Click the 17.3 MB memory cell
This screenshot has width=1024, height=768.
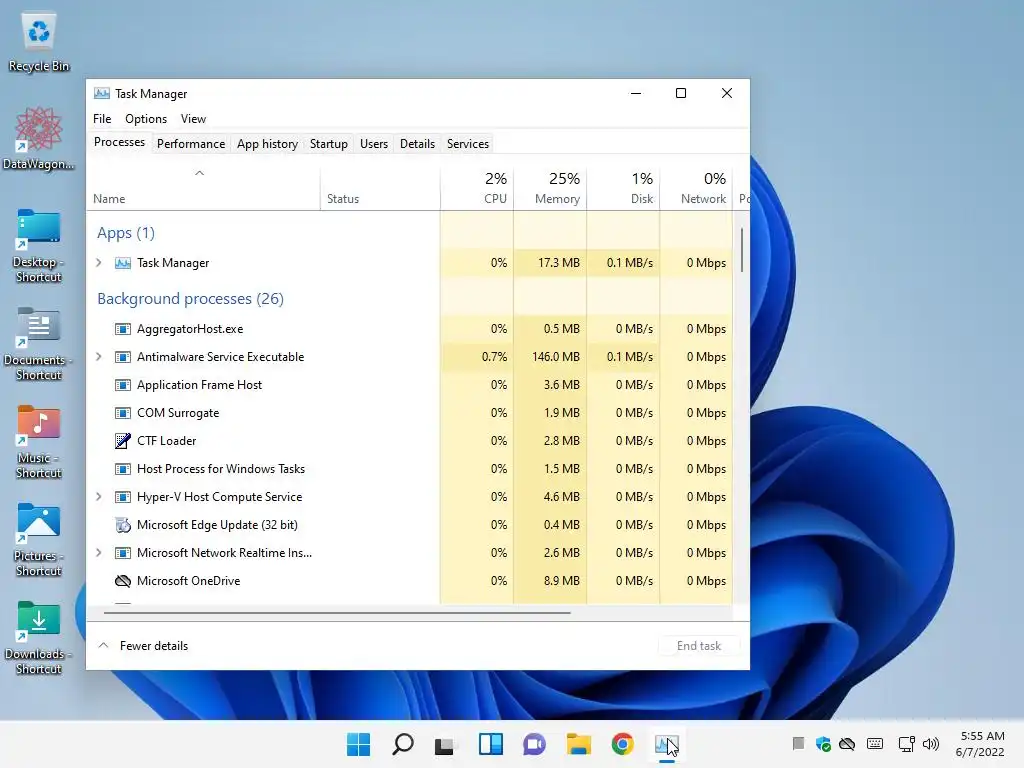pos(551,263)
